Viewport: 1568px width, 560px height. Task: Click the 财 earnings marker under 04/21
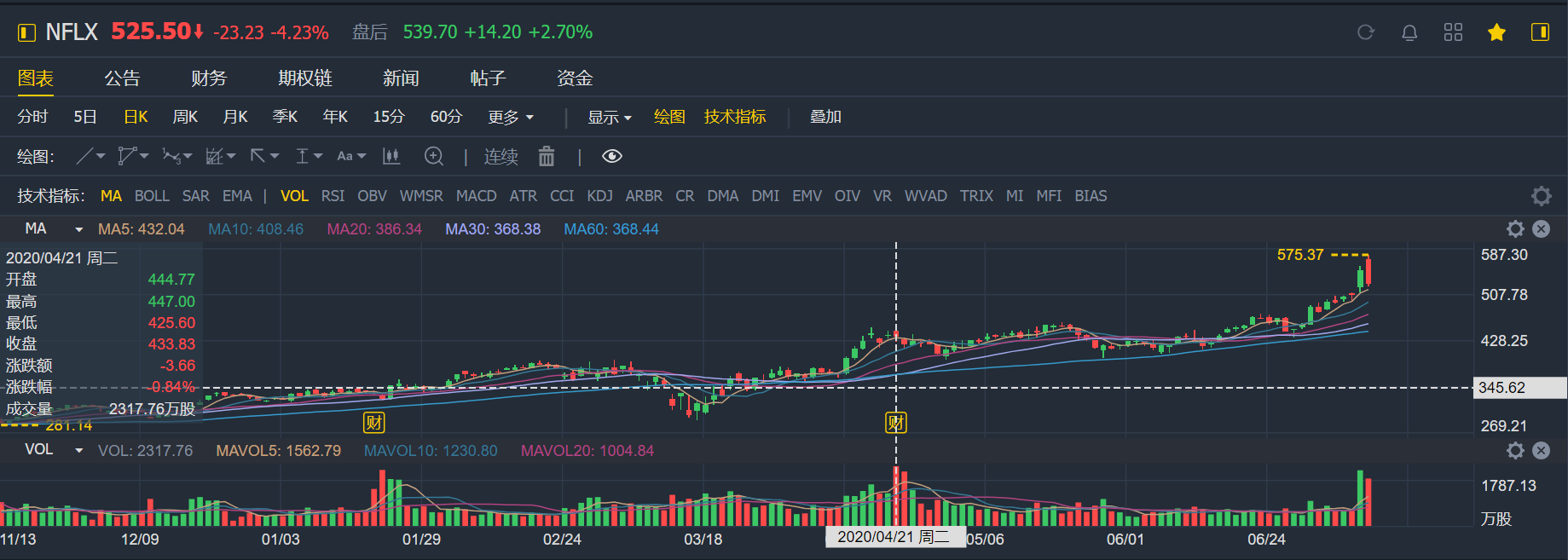point(895,423)
